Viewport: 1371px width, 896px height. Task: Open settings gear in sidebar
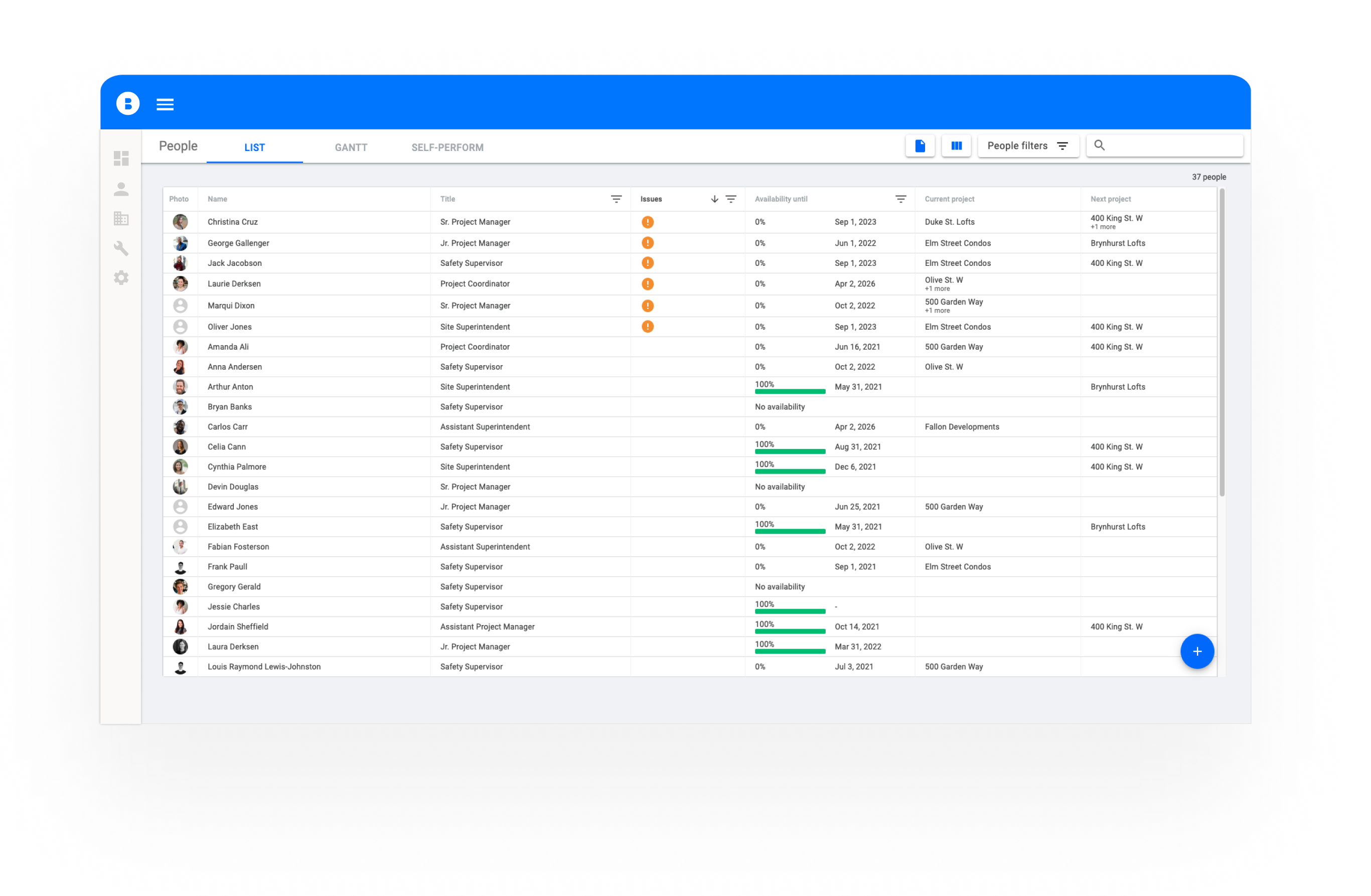click(121, 278)
